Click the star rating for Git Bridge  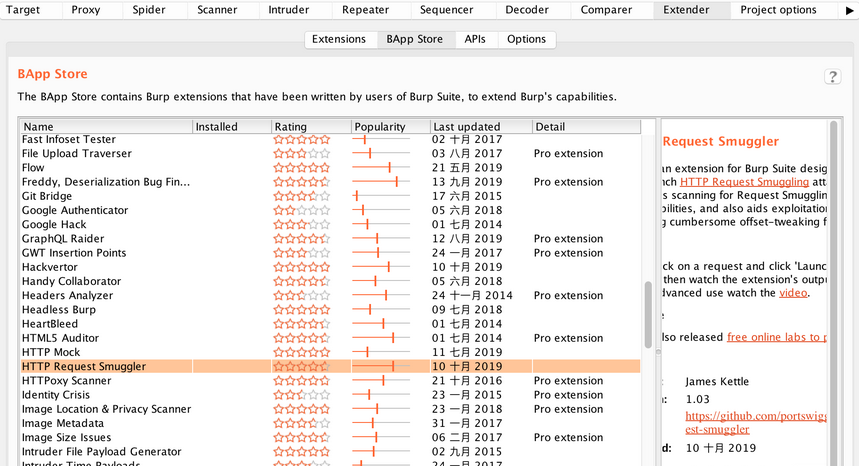click(x=301, y=196)
